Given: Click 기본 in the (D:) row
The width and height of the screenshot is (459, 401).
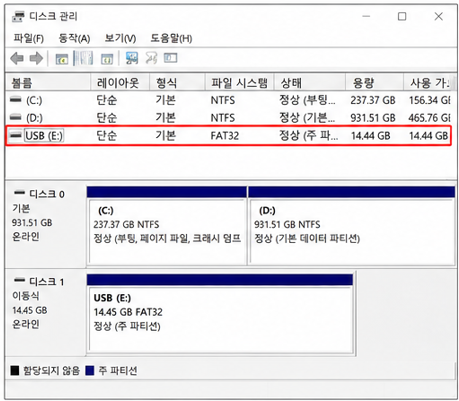Looking at the screenshot, I should coord(165,118).
